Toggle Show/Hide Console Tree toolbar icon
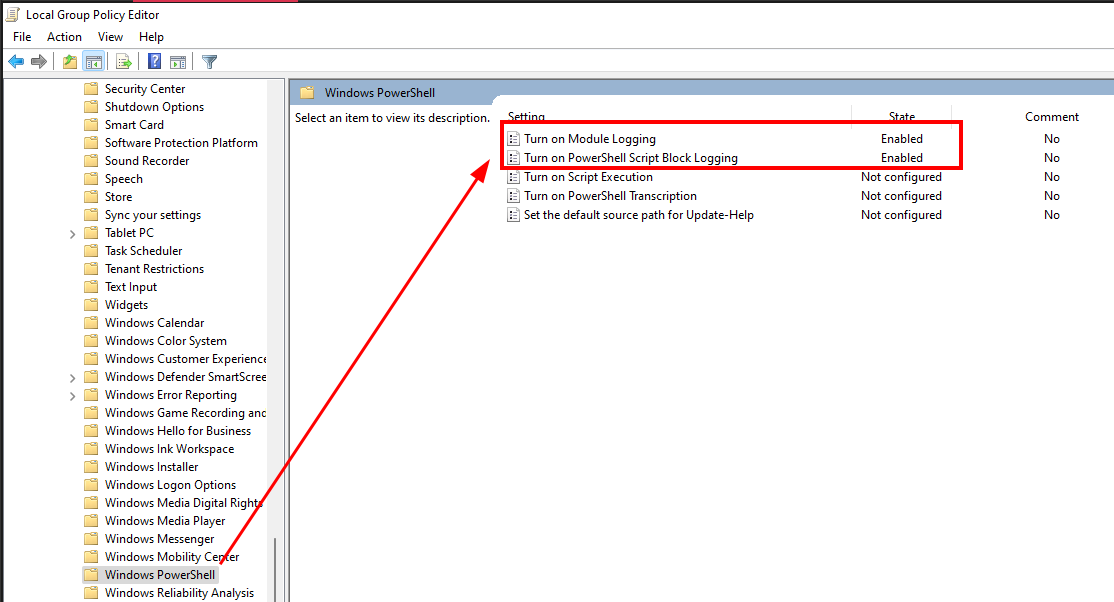The height and width of the screenshot is (602, 1114). click(93, 62)
